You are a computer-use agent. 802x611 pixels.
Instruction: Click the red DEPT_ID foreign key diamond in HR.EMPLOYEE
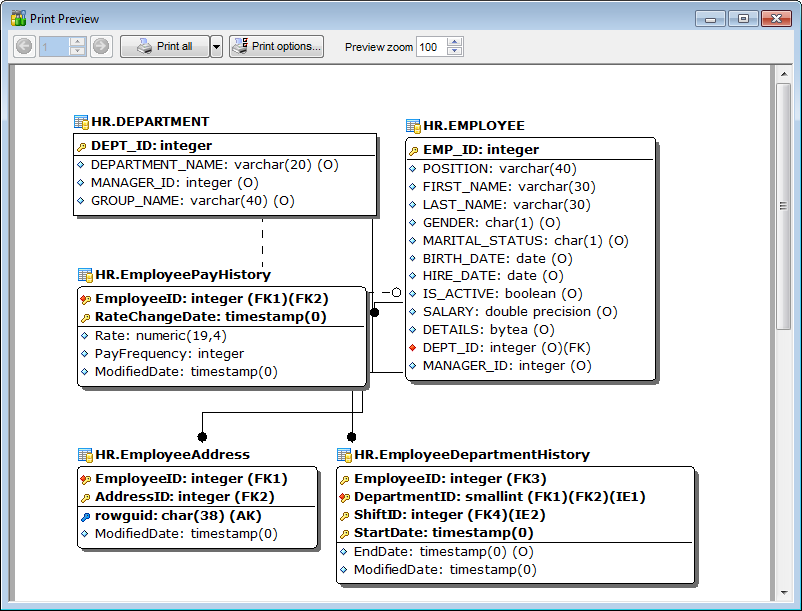pos(413,347)
